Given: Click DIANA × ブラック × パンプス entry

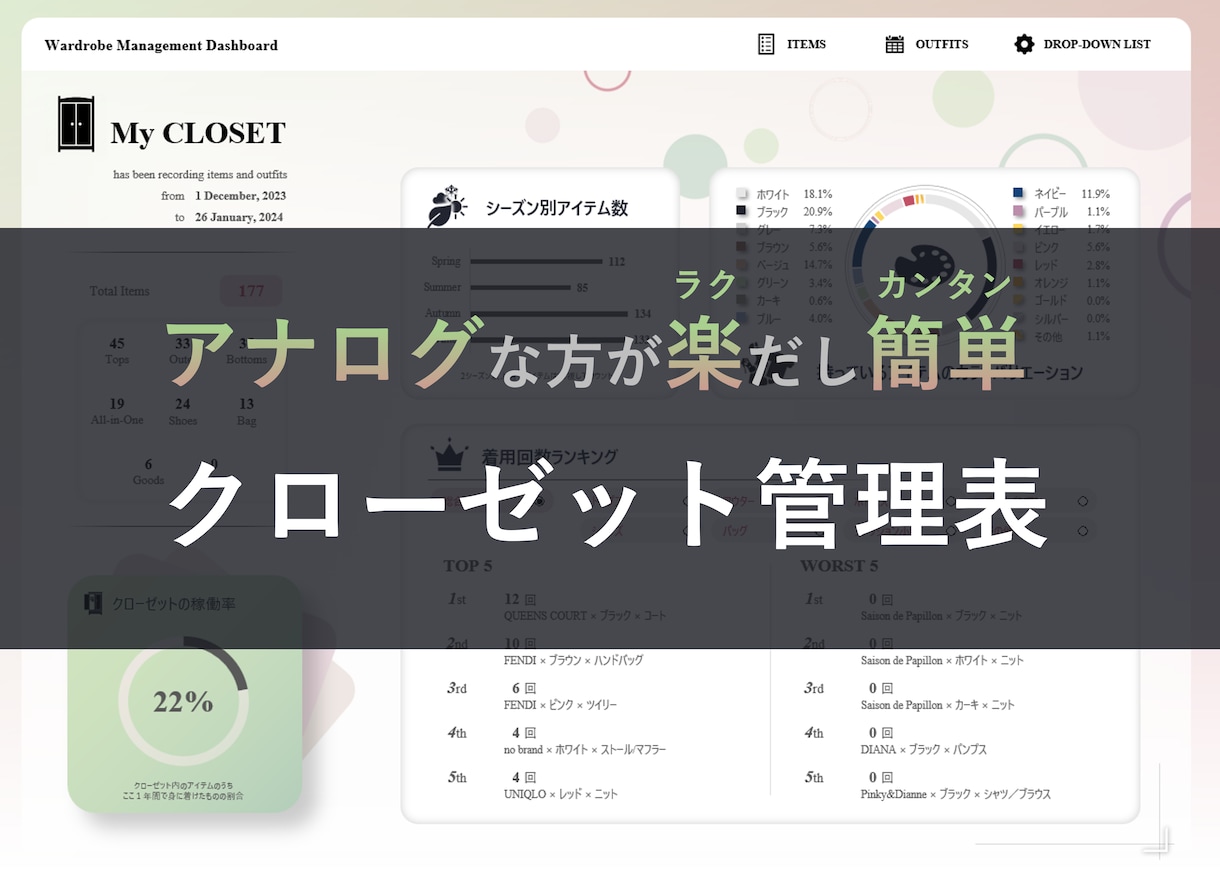Looking at the screenshot, I should [924, 749].
